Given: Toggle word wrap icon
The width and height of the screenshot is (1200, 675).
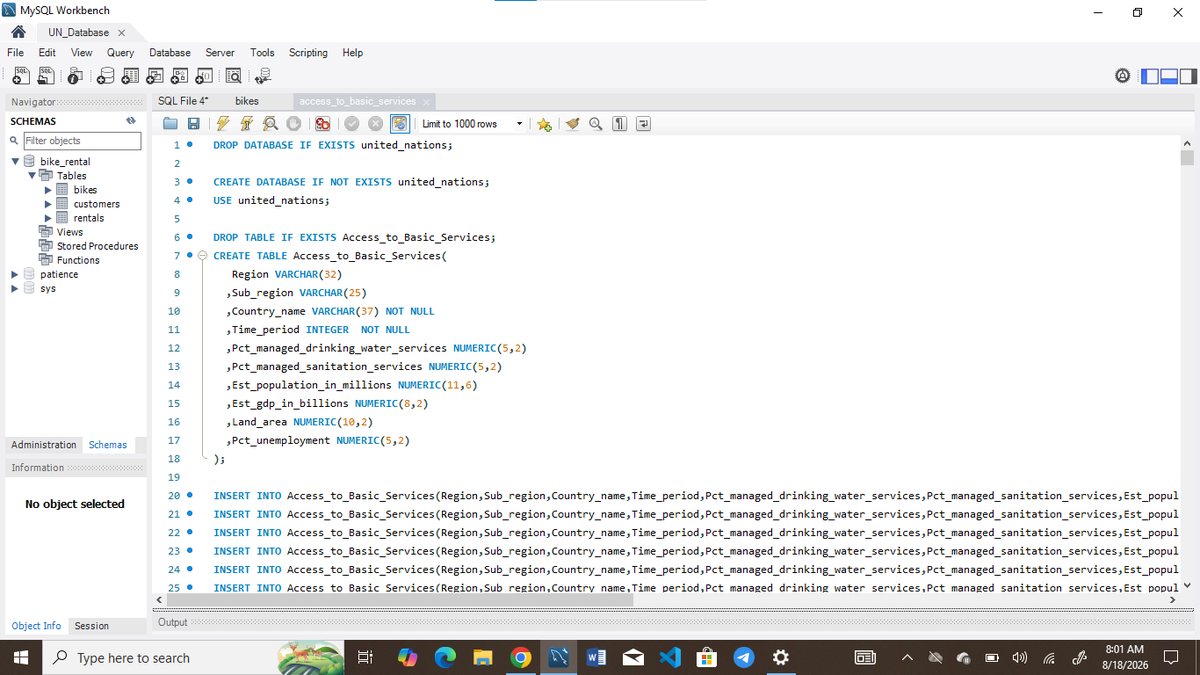Looking at the screenshot, I should point(643,124).
